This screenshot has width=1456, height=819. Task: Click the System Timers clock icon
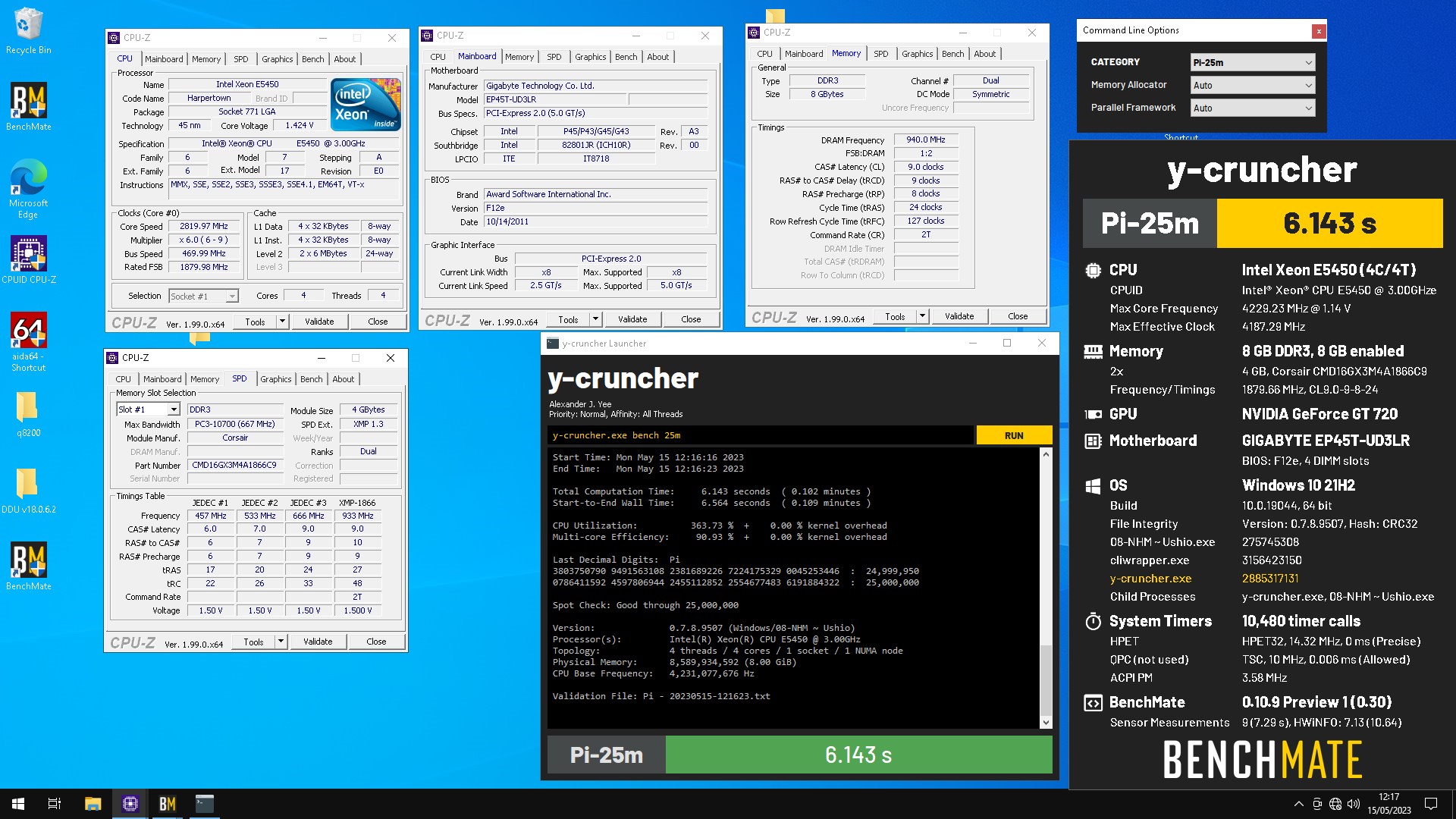coord(1093,621)
